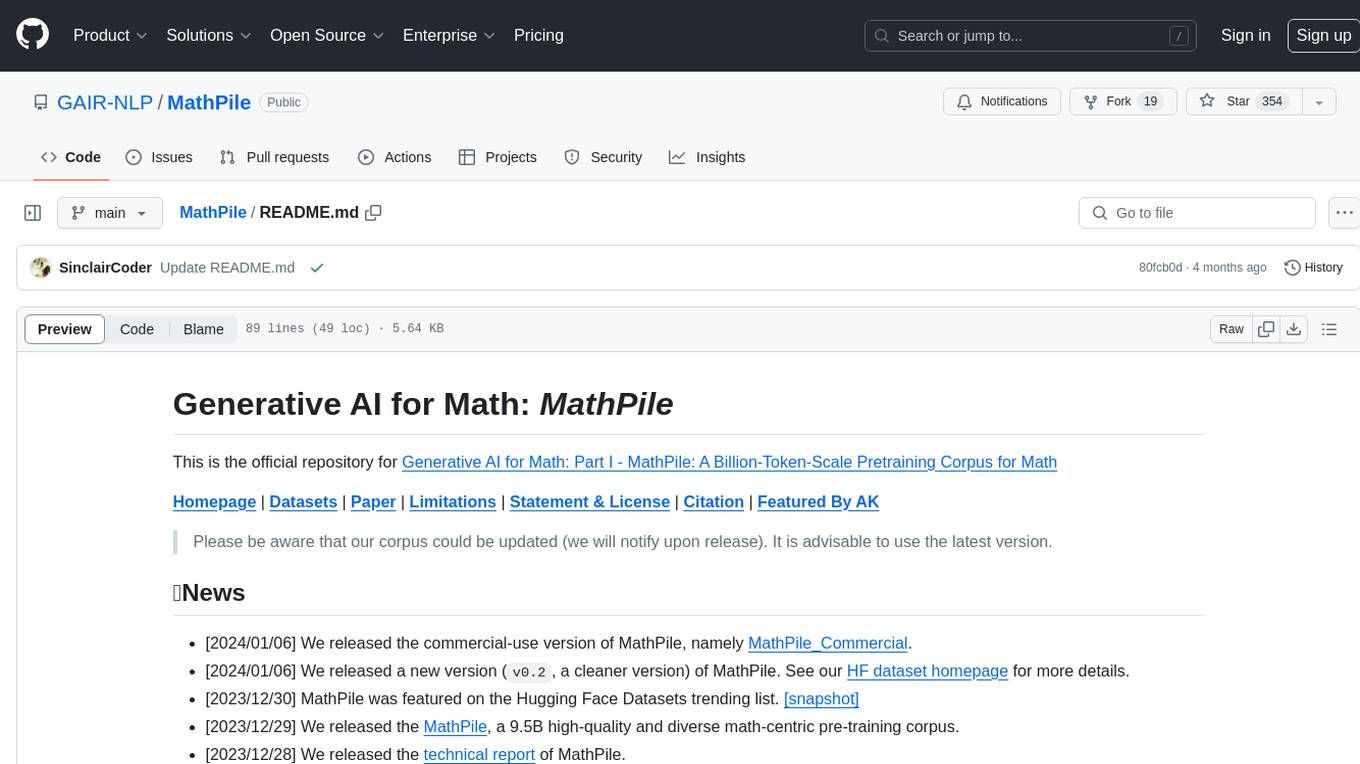Screen dimensions: 1360x764
Task: Click Sign up button
Action: (x=1323, y=35)
